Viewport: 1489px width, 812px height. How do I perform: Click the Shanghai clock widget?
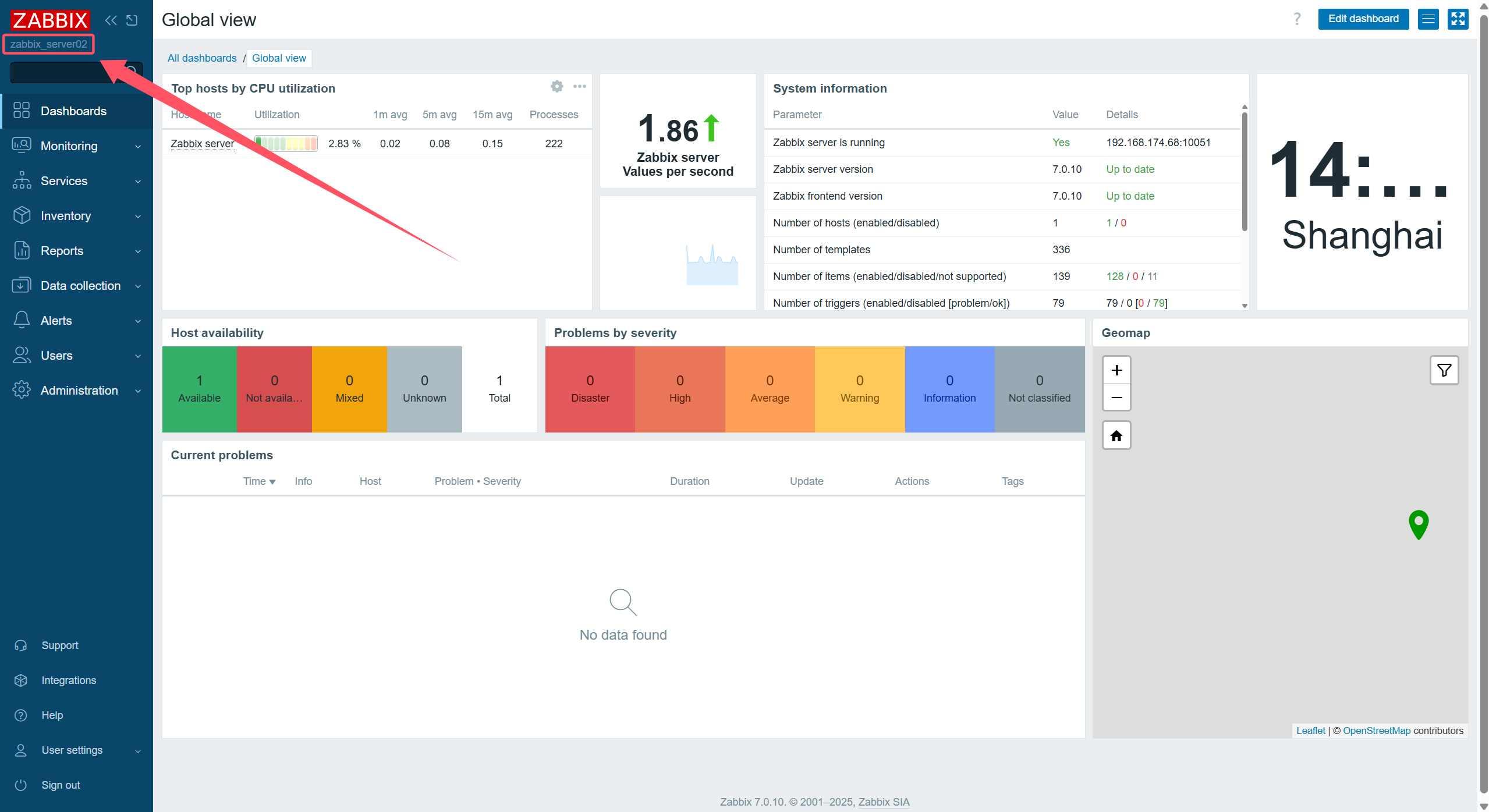pyautogui.click(x=1362, y=192)
